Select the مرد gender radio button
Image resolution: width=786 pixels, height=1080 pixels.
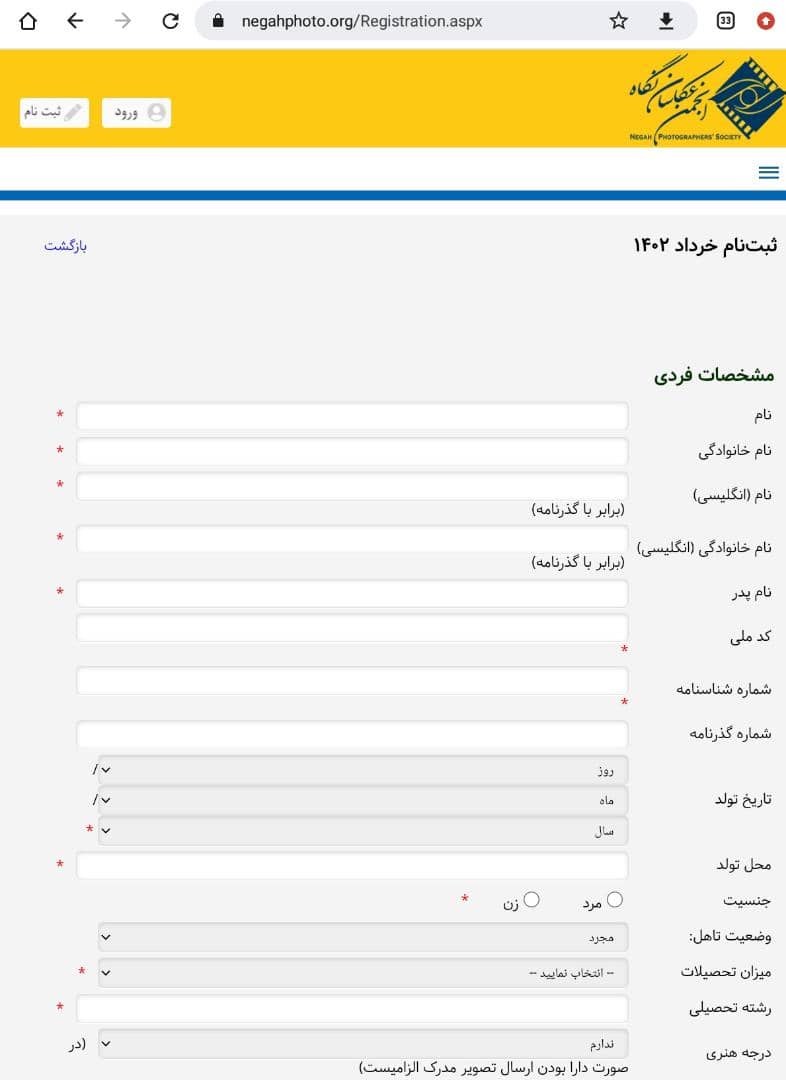coord(614,900)
